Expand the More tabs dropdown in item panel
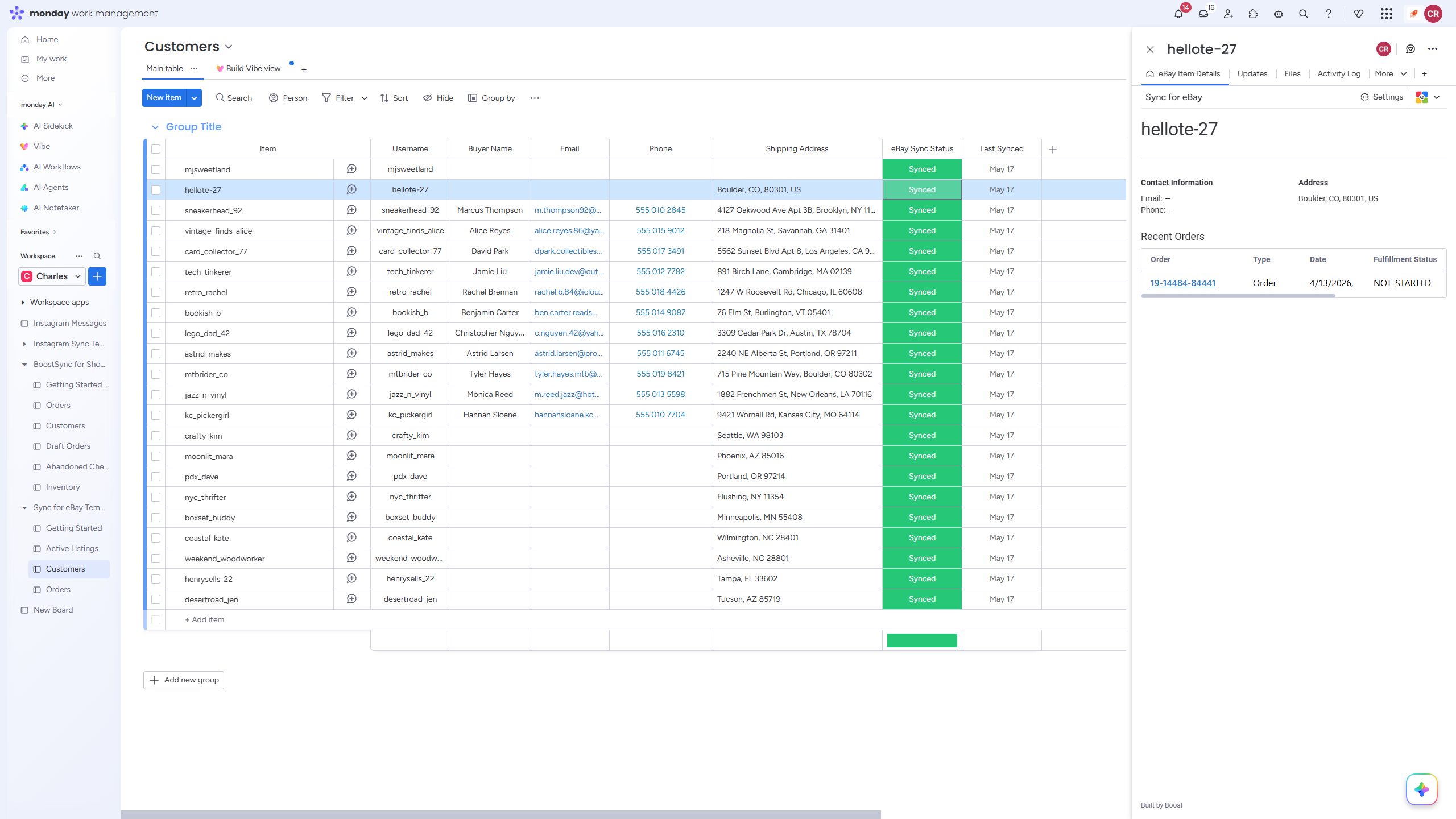Image resolution: width=1456 pixels, height=819 pixels. tap(1391, 73)
